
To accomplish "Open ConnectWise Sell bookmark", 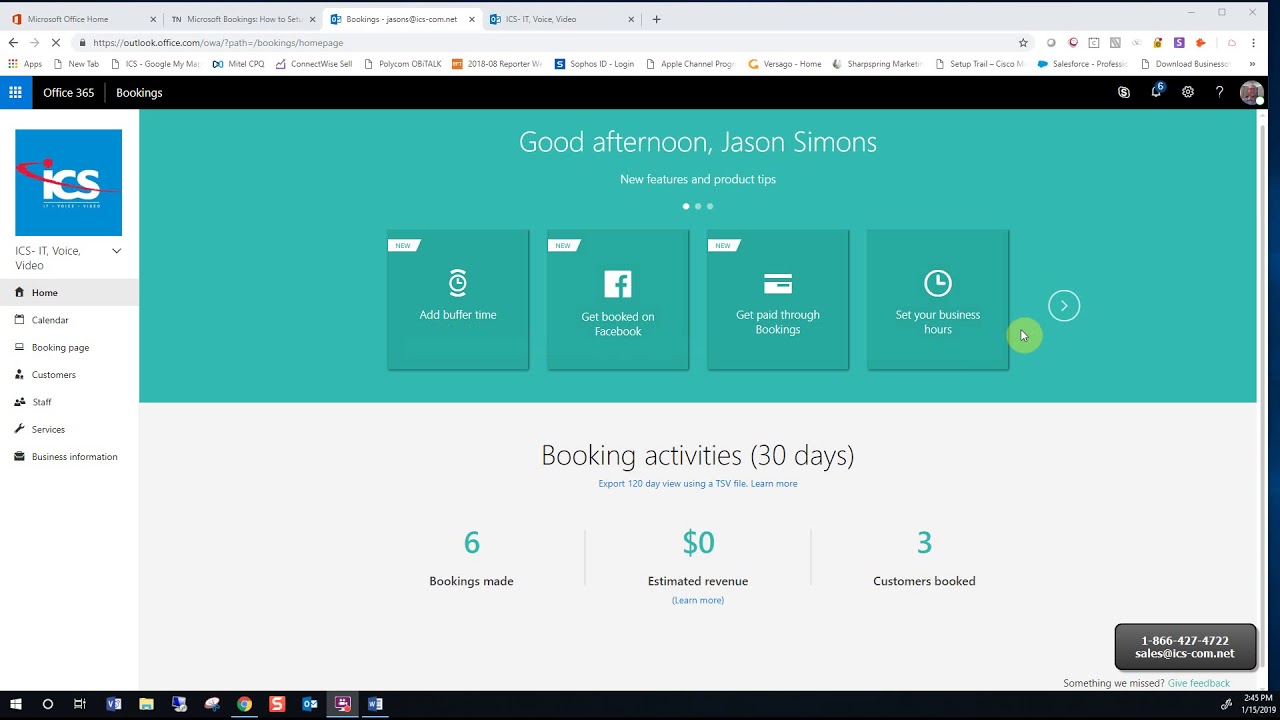I will 313,64.
